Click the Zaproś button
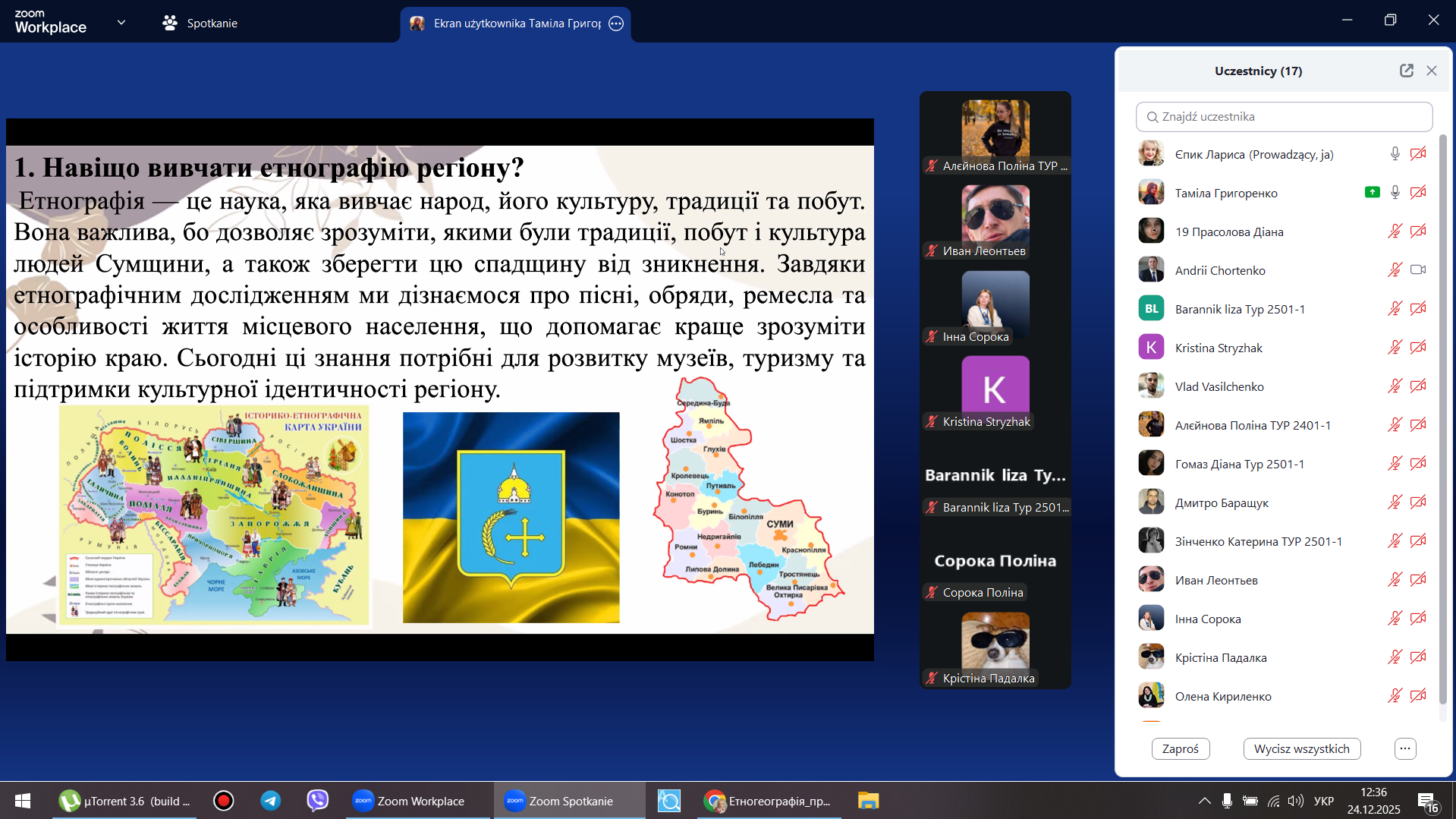Image resolution: width=1456 pixels, height=819 pixels. click(1180, 748)
